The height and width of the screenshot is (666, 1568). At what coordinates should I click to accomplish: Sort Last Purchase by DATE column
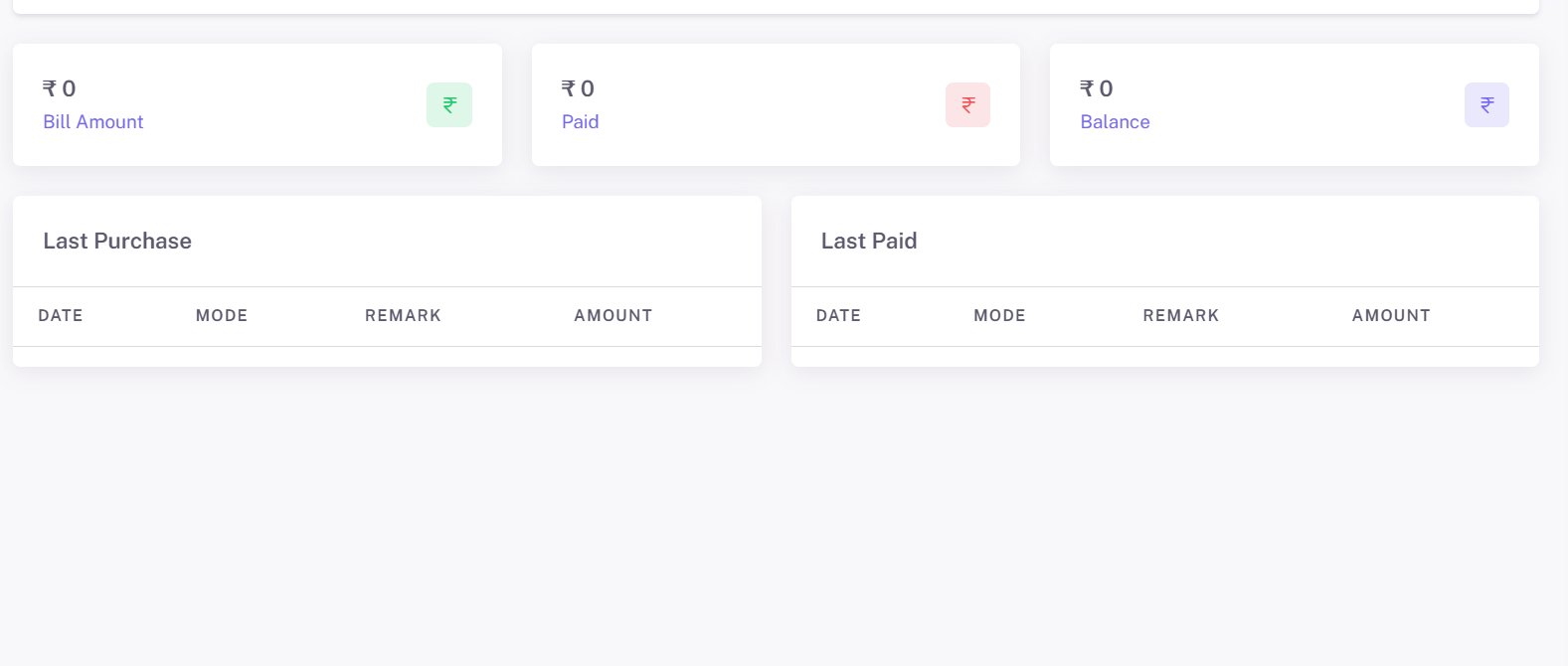click(60, 315)
